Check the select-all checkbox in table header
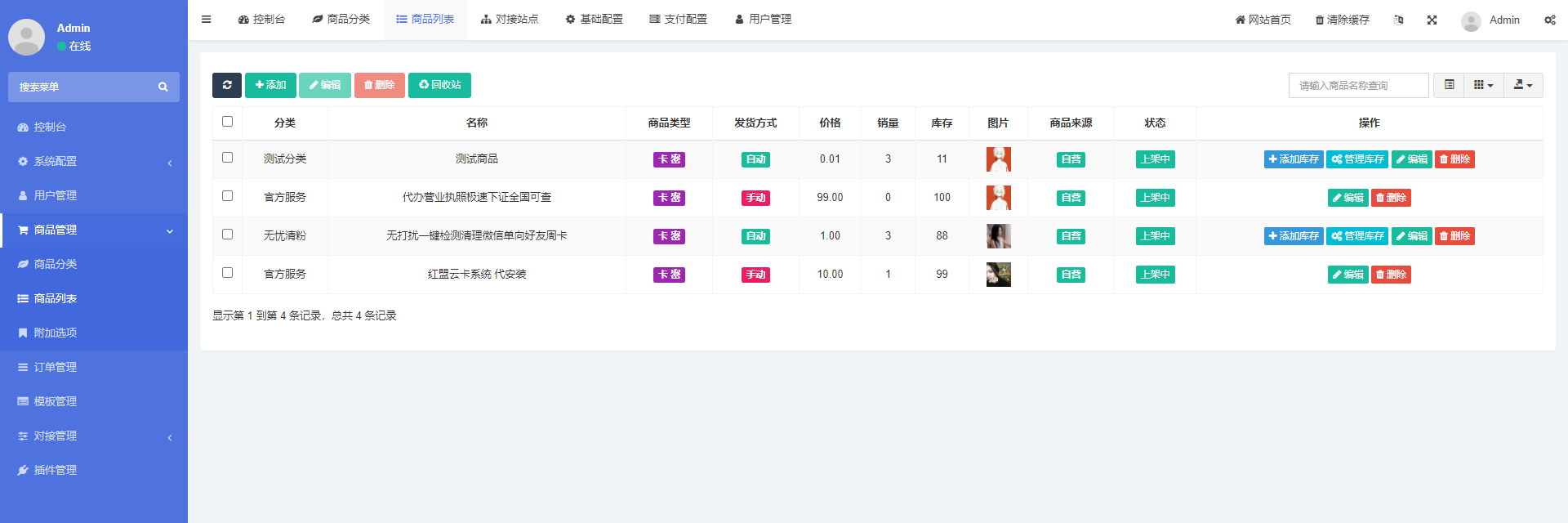 (228, 122)
